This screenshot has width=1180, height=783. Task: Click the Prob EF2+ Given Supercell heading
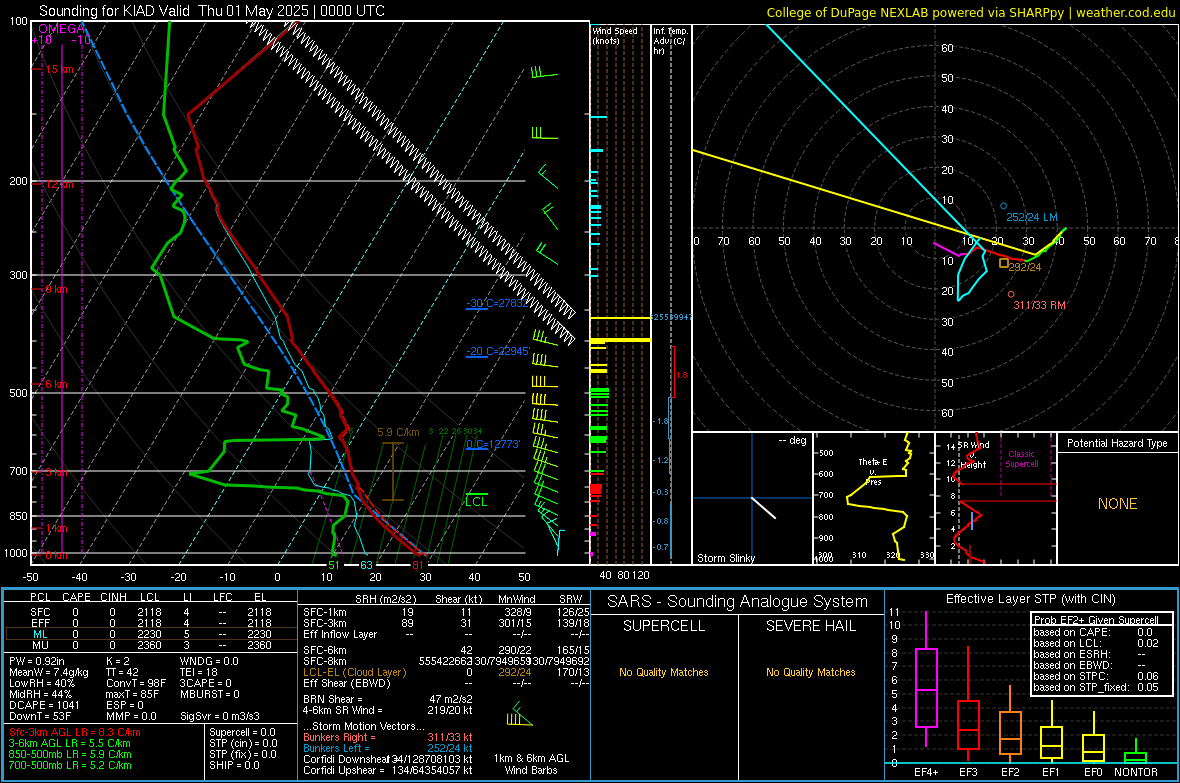[1096, 620]
